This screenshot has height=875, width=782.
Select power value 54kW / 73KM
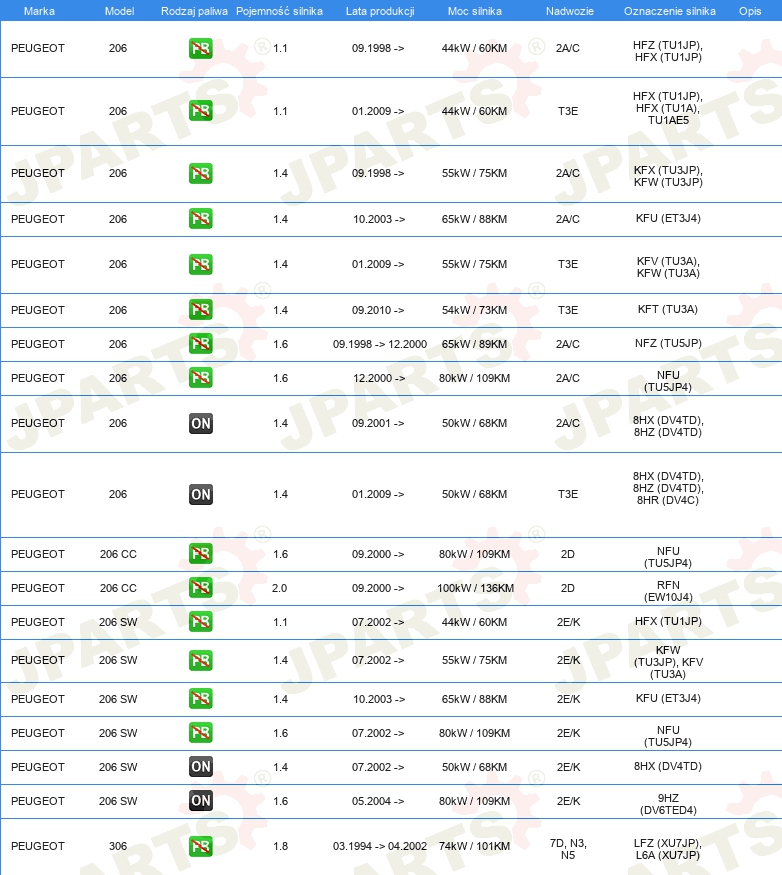[x=474, y=310]
